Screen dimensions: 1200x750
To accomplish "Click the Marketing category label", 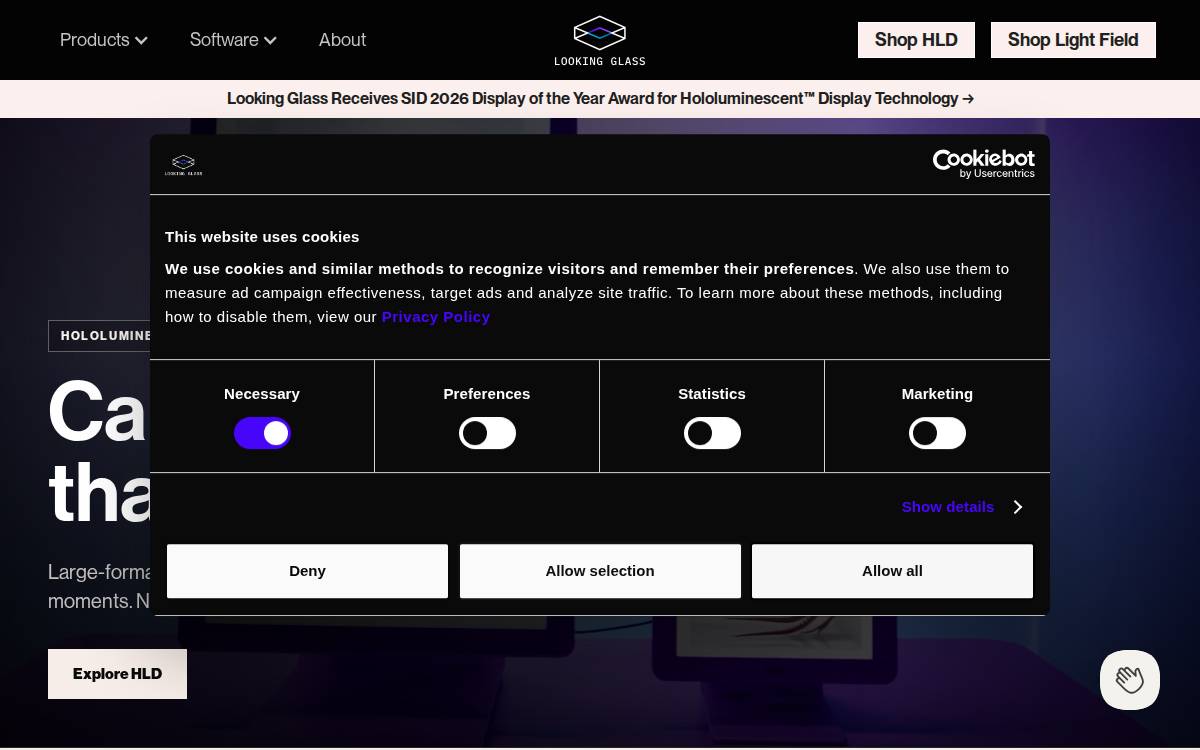I will (937, 394).
